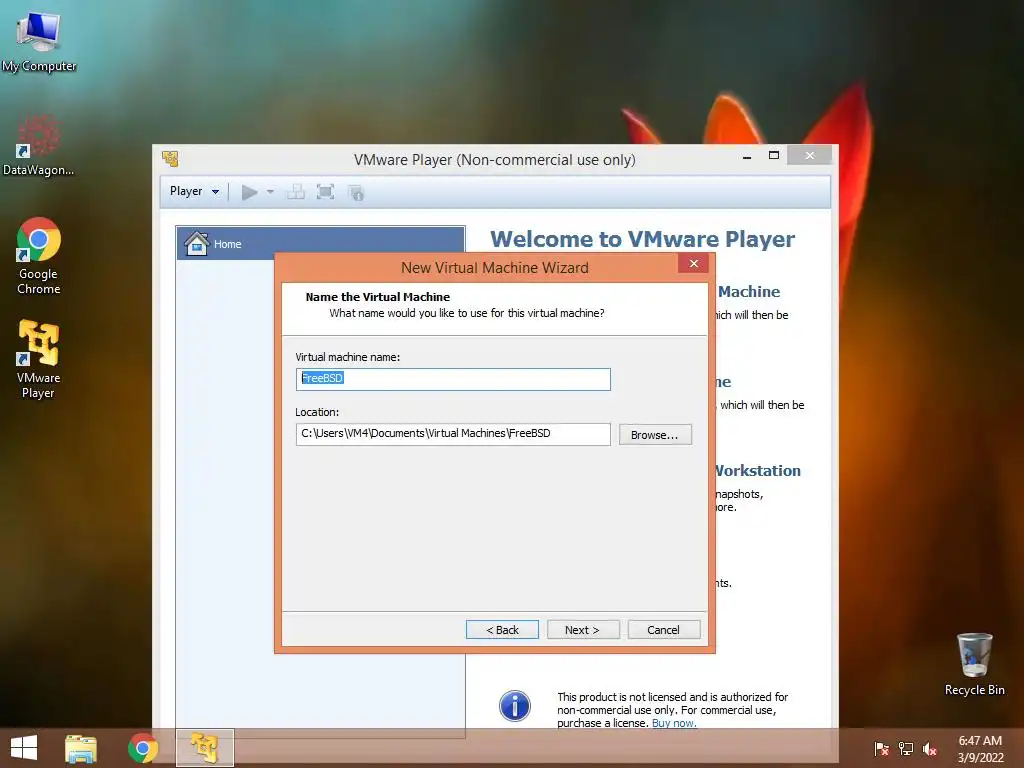Proceed with the Next > button
The width and height of the screenshot is (1024, 768).
click(x=583, y=630)
